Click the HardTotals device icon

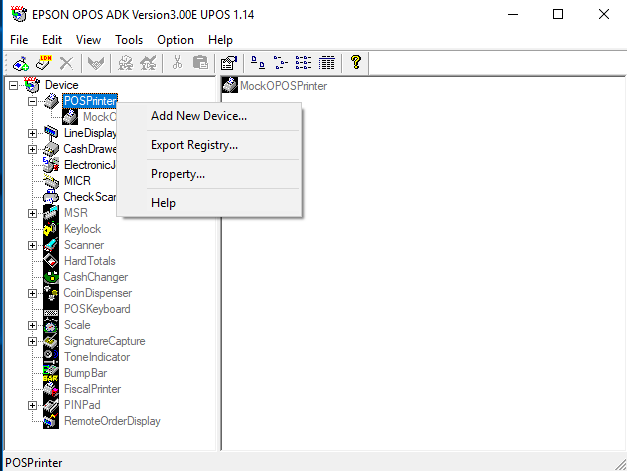[51, 261]
